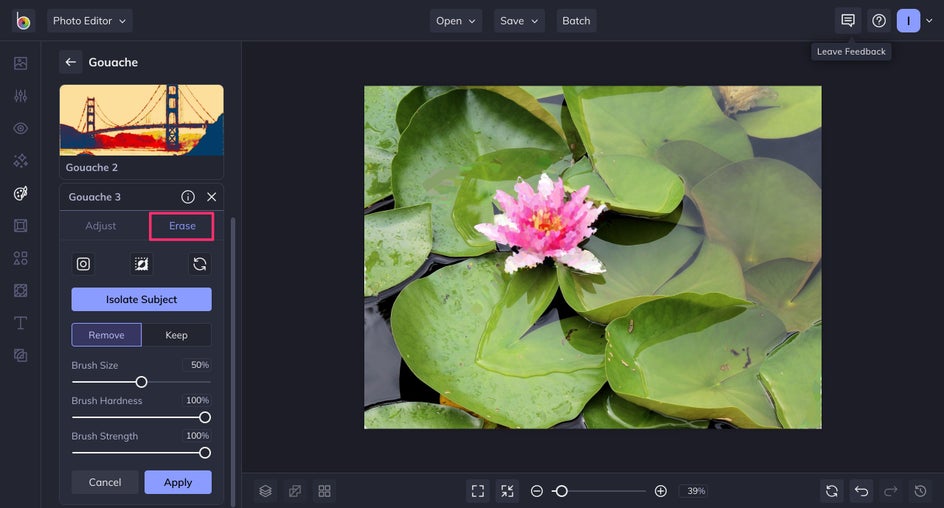Open the Textures sidebar icon
944x508 pixels.
[20, 291]
